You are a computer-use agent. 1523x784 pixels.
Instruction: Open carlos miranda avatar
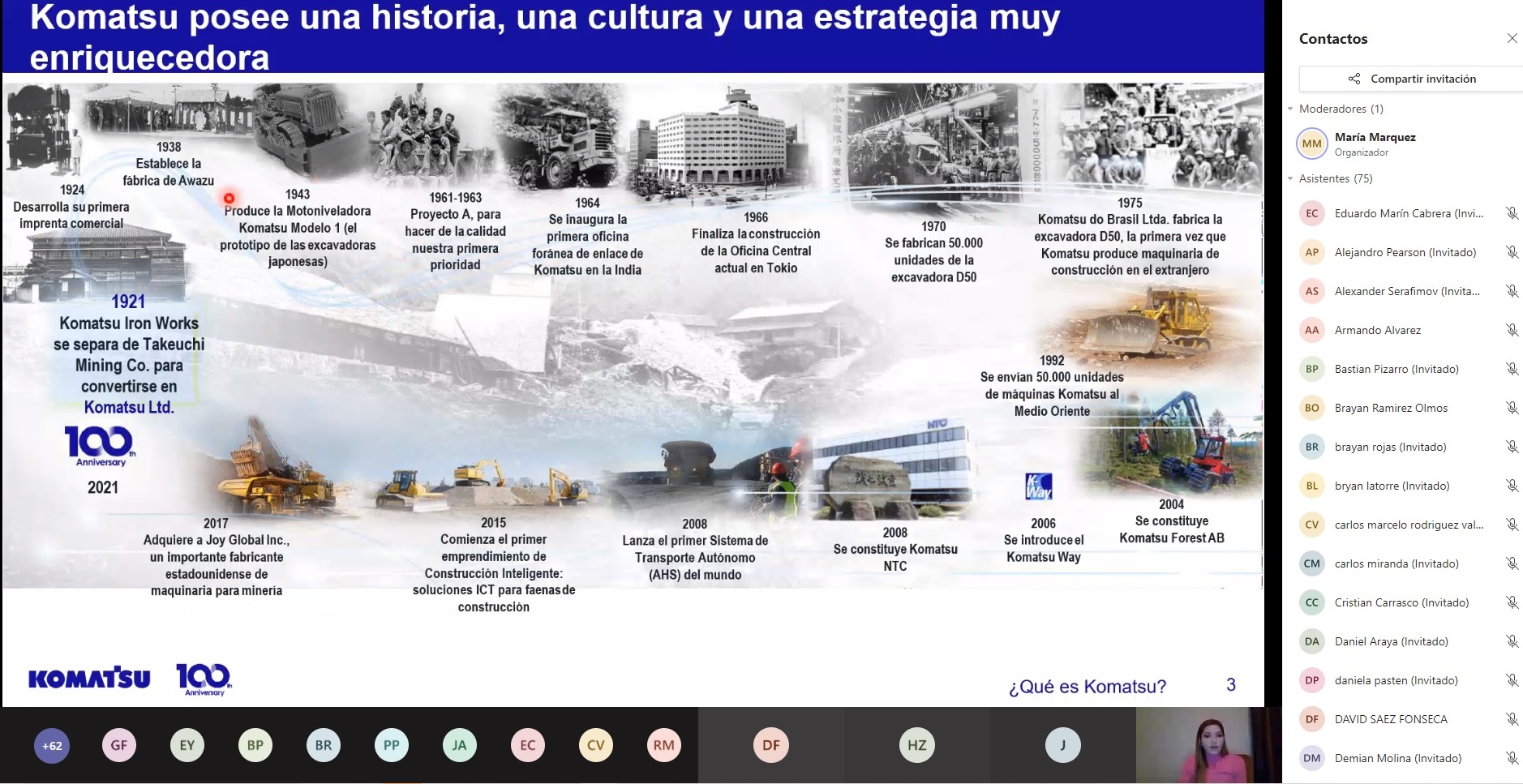click(x=1312, y=563)
